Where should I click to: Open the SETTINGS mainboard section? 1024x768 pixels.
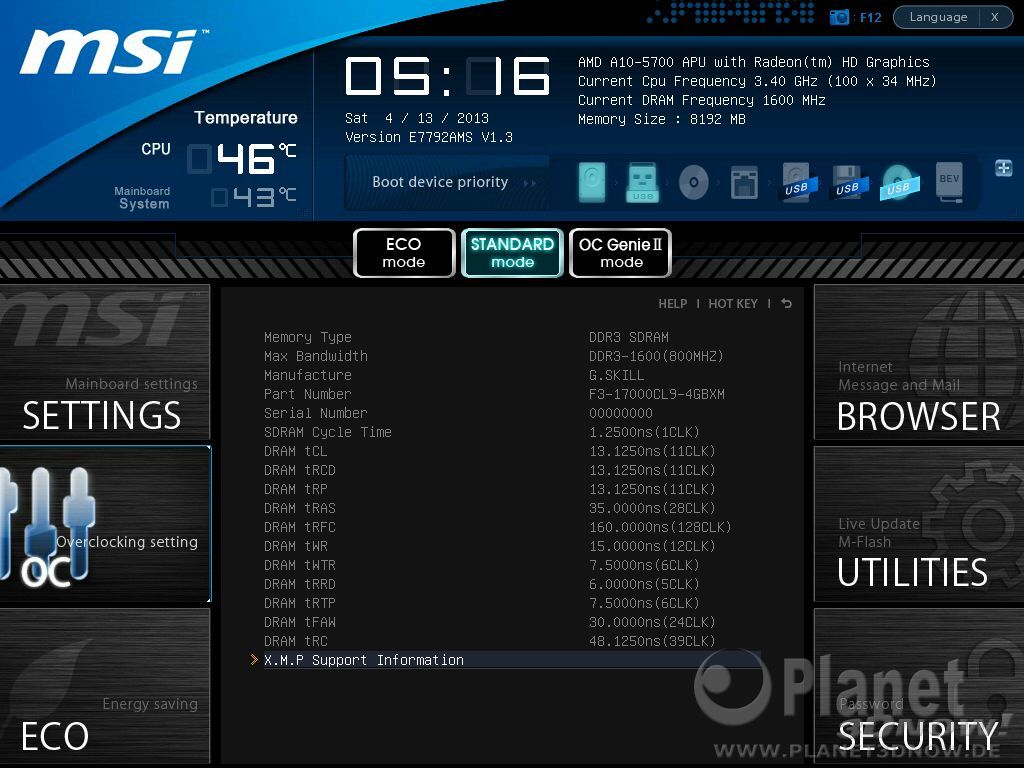point(104,362)
